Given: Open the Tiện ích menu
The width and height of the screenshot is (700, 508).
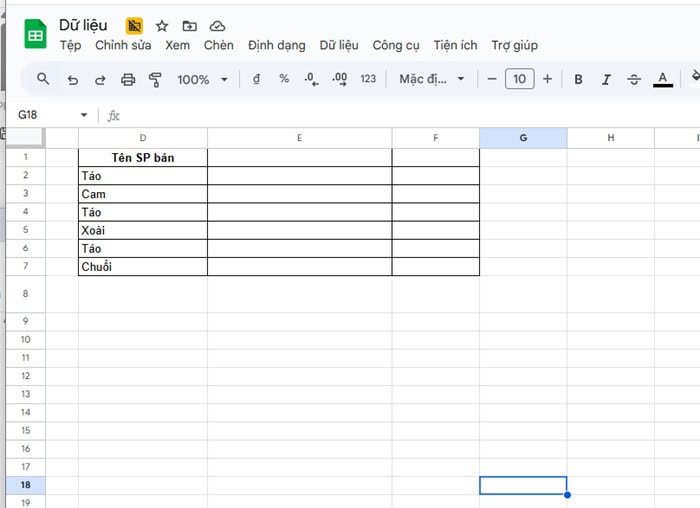Looking at the screenshot, I should [455, 45].
